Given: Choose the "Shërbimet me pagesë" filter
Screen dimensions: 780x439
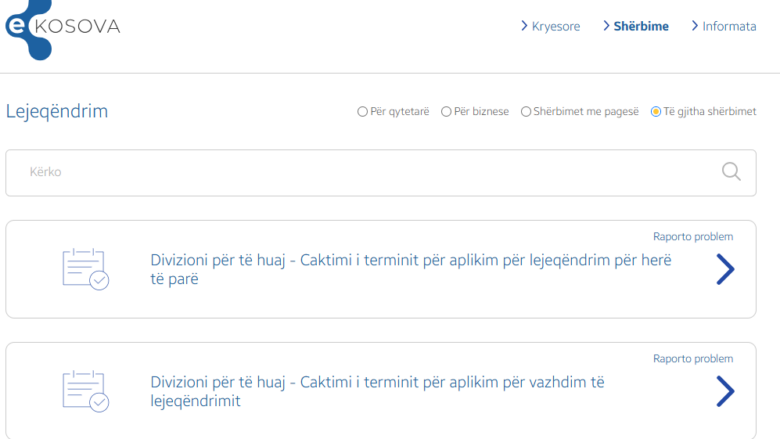Looking at the screenshot, I should coord(526,112).
